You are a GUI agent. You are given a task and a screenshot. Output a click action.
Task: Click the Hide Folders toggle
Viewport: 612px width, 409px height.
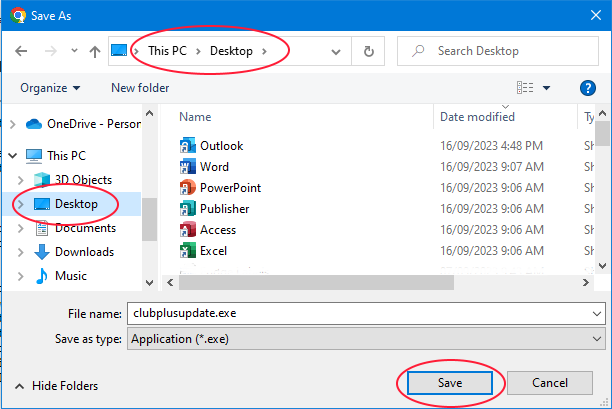pyautogui.click(x=56, y=385)
